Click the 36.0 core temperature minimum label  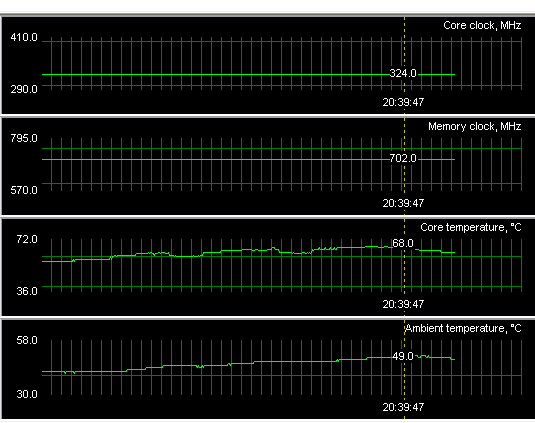27,291
